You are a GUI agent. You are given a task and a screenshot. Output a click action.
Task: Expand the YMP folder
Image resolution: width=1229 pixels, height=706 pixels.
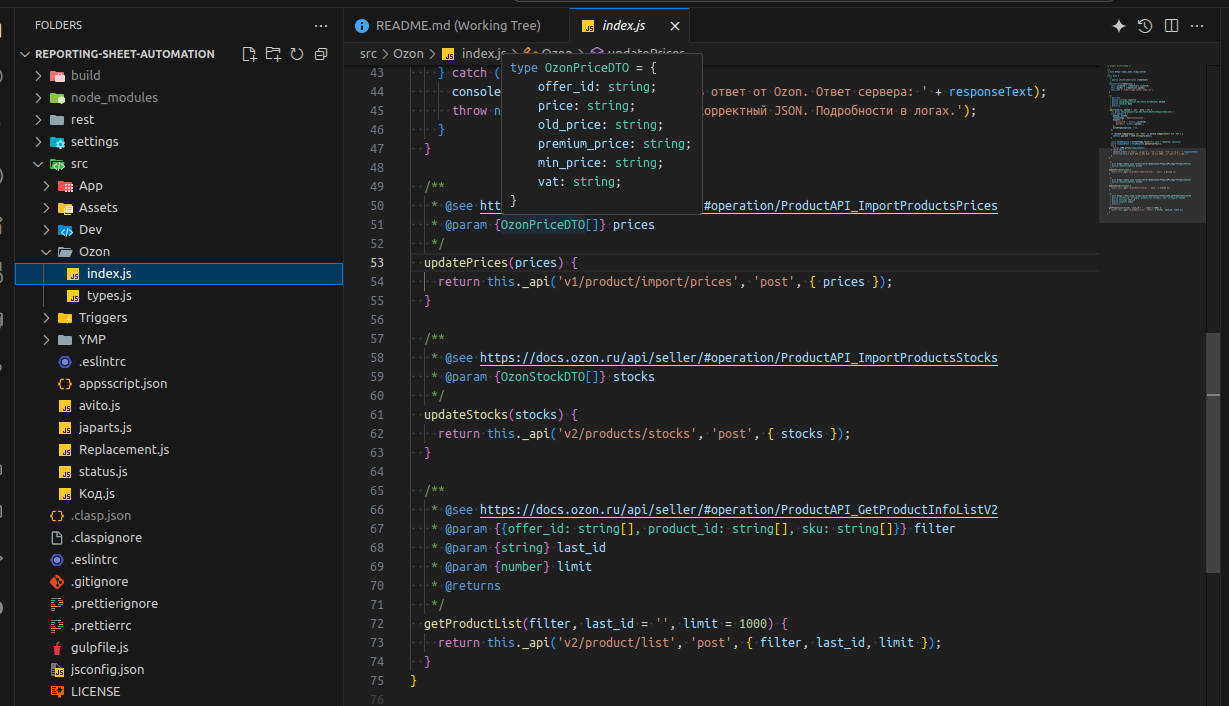47,340
